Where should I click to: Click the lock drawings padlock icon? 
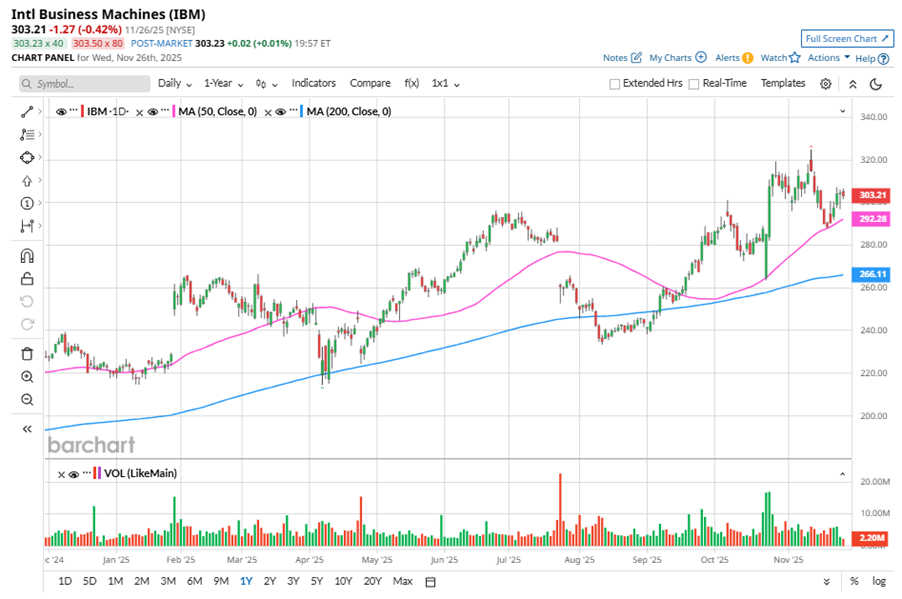pos(27,278)
